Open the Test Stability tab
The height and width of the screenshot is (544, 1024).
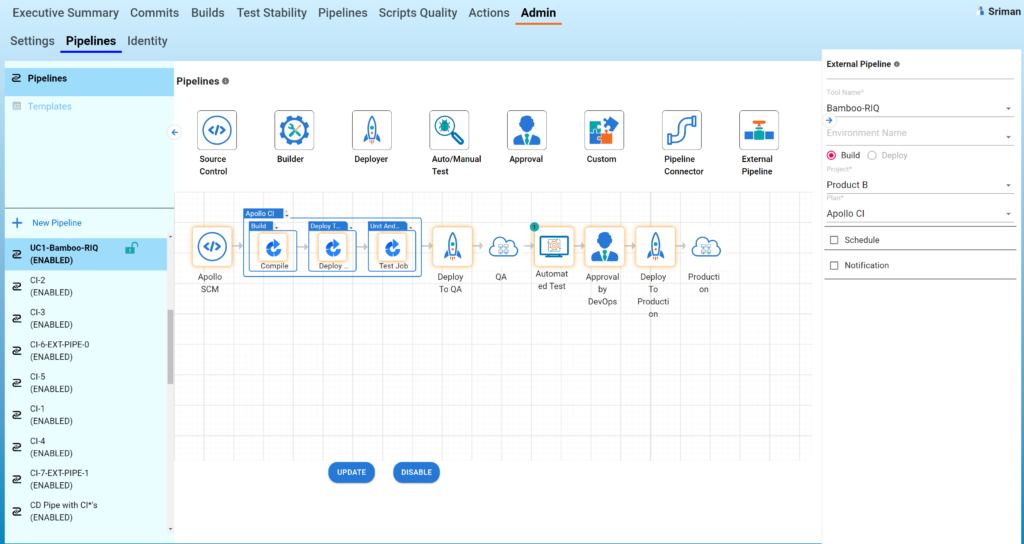(272, 13)
